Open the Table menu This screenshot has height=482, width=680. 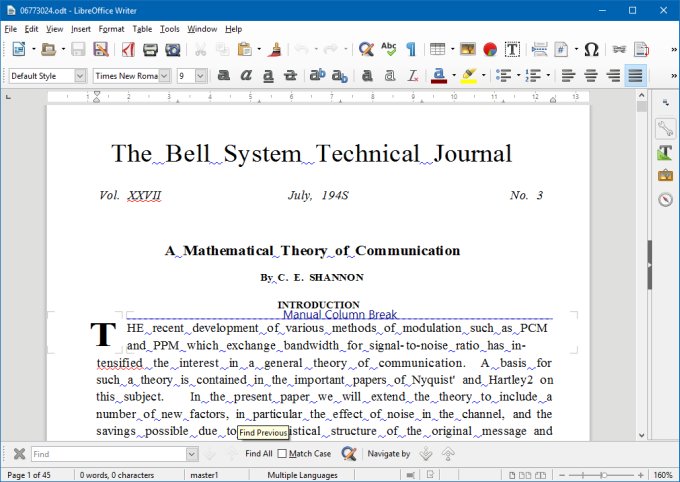click(x=142, y=29)
